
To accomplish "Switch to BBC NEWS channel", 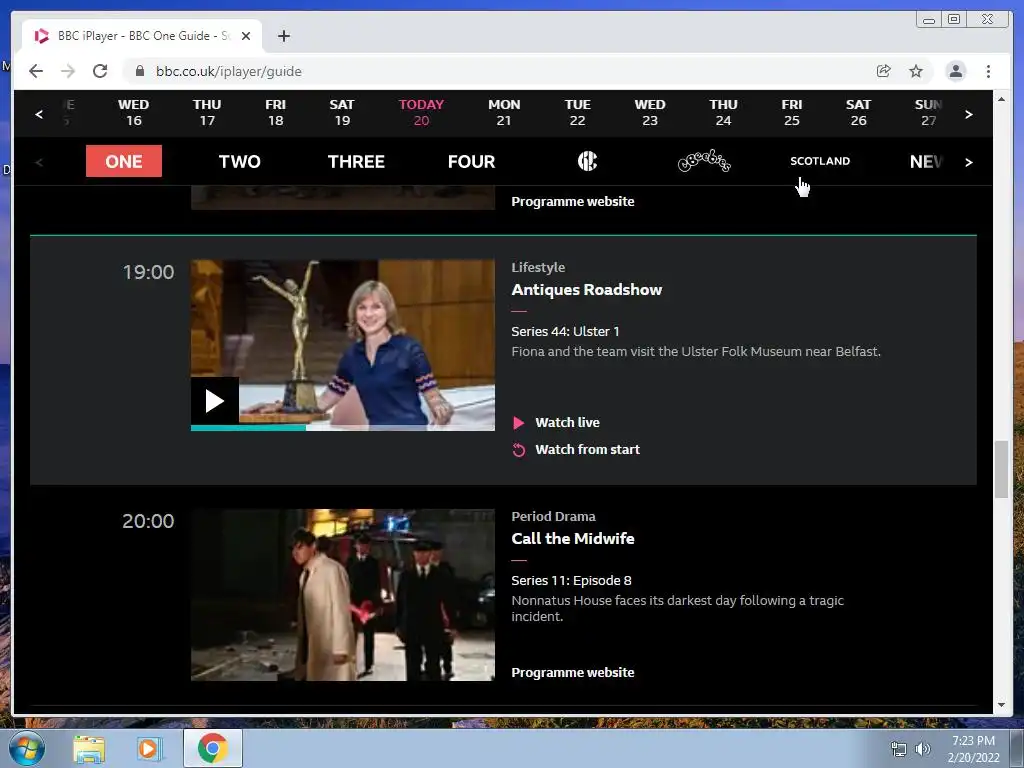I will tap(927, 161).
